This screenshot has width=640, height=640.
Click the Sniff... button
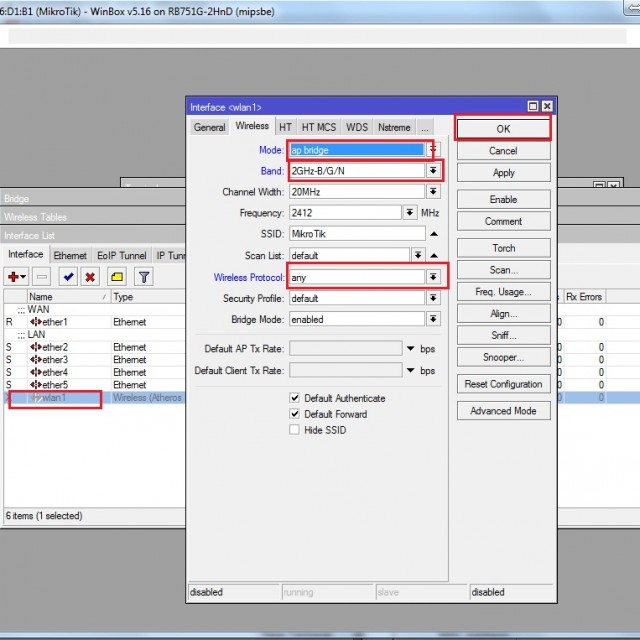[x=503, y=335]
